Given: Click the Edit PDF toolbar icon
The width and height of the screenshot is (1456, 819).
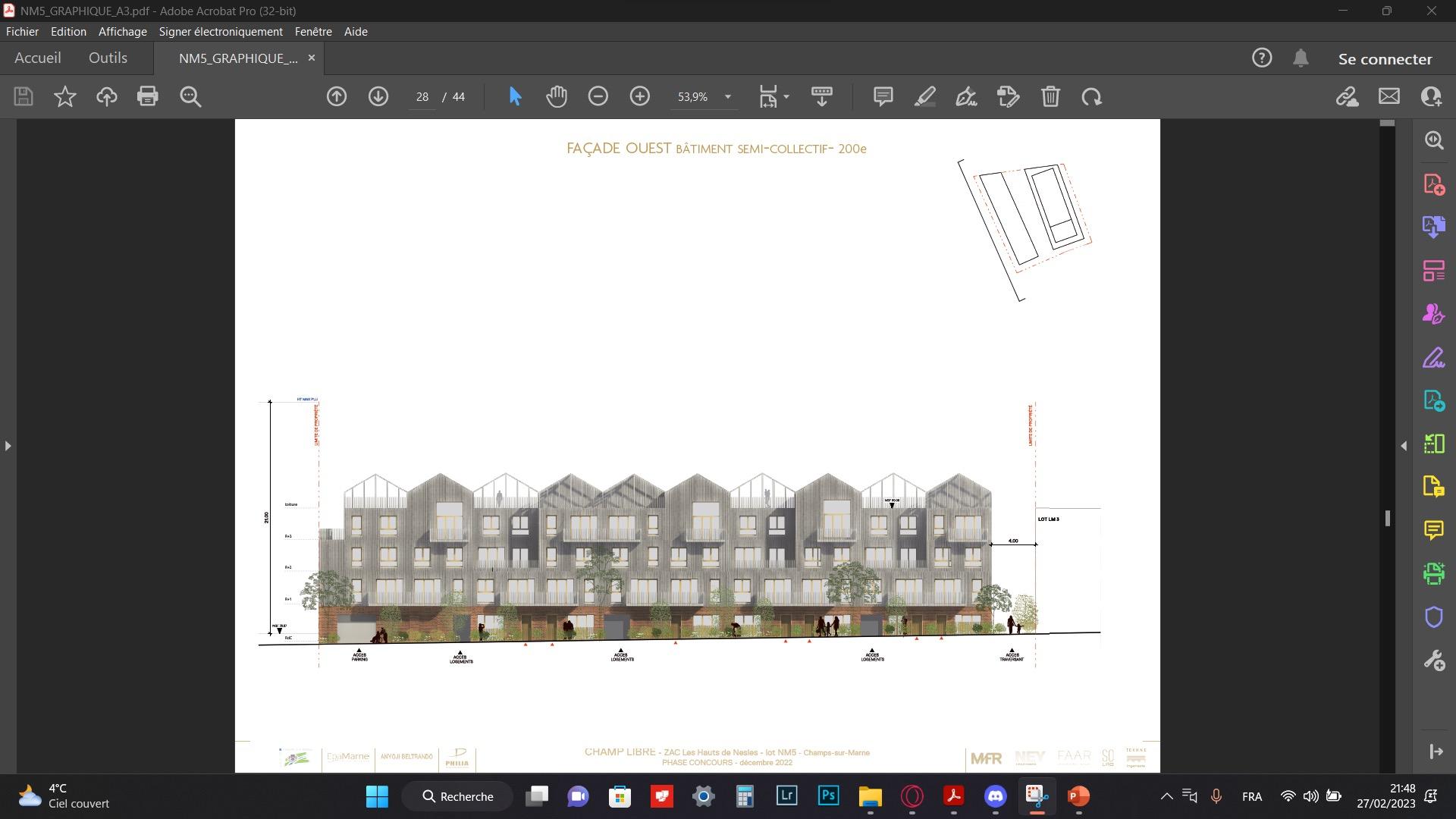Looking at the screenshot, I should [1009, 96].
